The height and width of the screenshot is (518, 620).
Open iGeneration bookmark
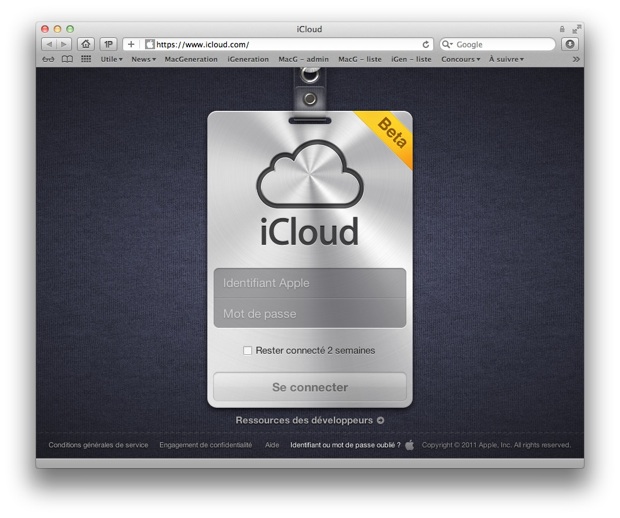[248, 59]
